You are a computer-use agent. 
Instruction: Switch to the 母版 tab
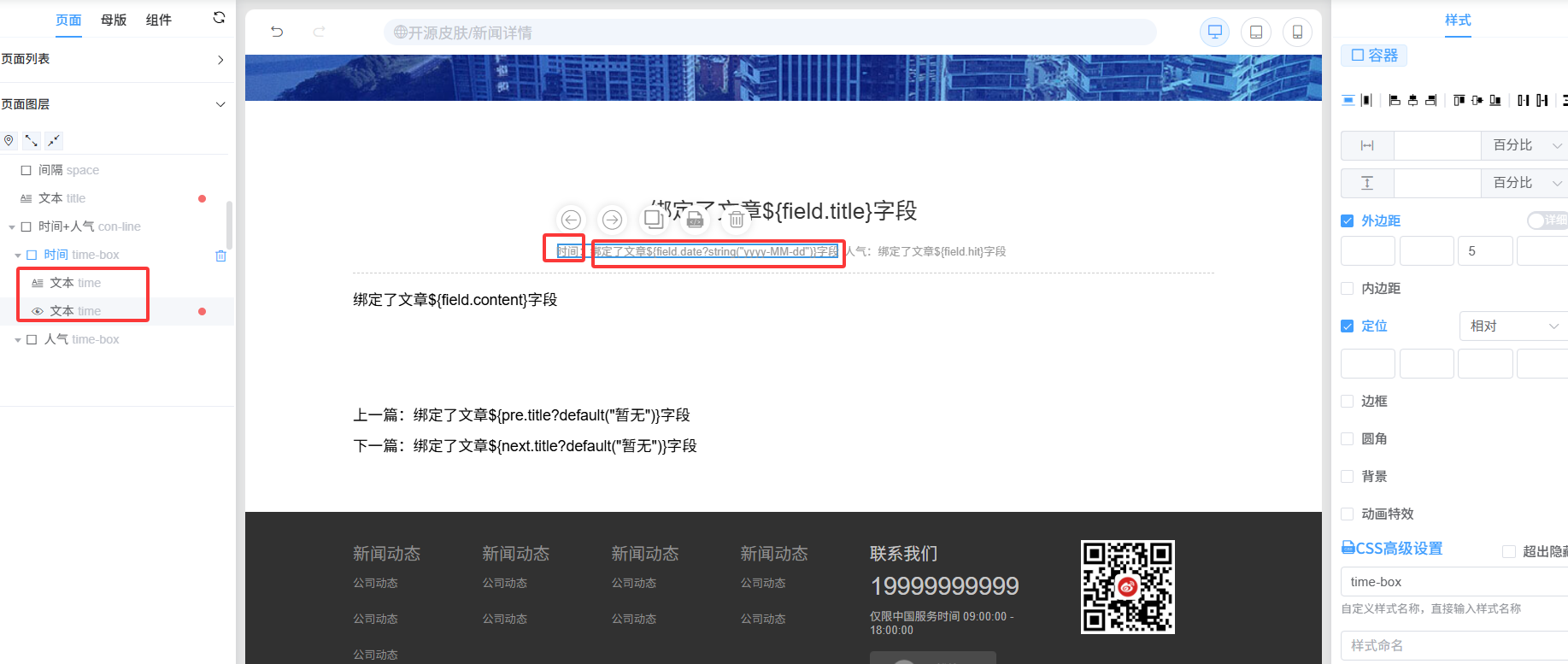pos(114,20)
